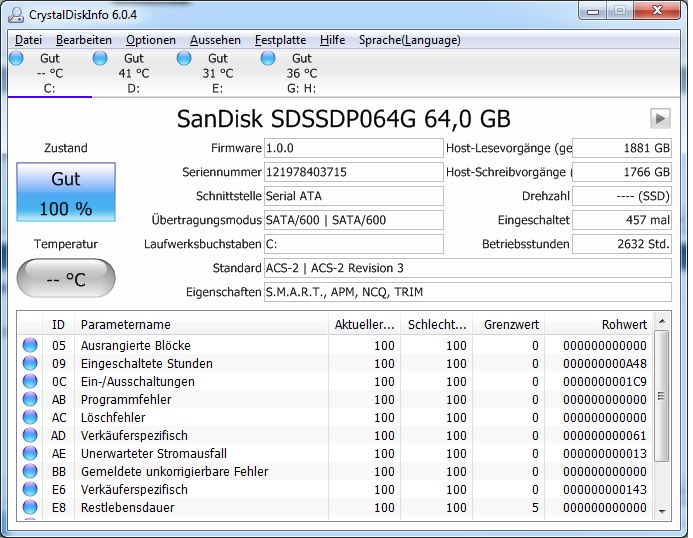The width and height of the screenshot is (693, 538).
Task: Select the Ein-/Ausschaltungen row text
Action: pyautogui.click(x=137, y=382)
